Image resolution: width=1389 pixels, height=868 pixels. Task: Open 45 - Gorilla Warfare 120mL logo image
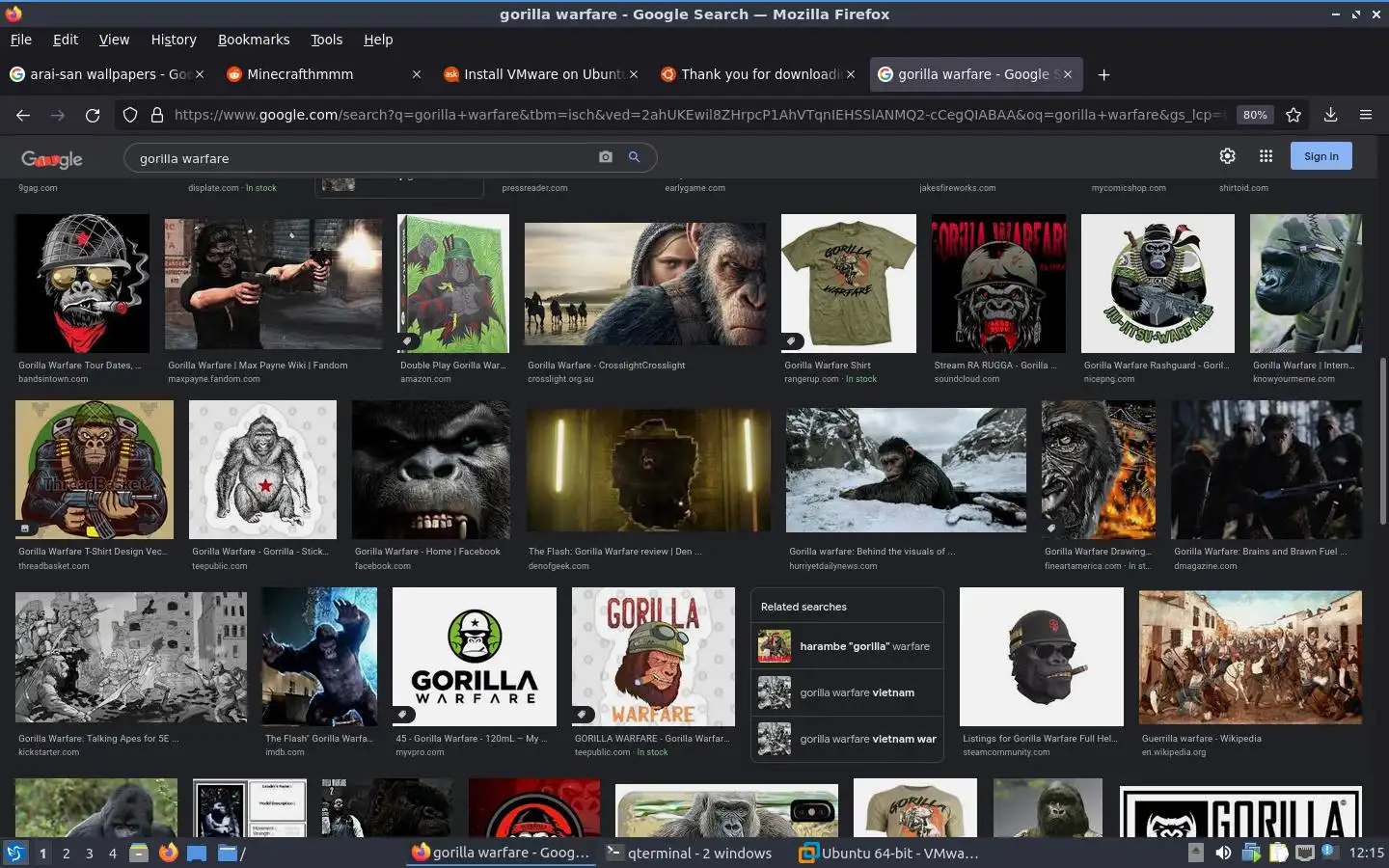tap(475, 657)
